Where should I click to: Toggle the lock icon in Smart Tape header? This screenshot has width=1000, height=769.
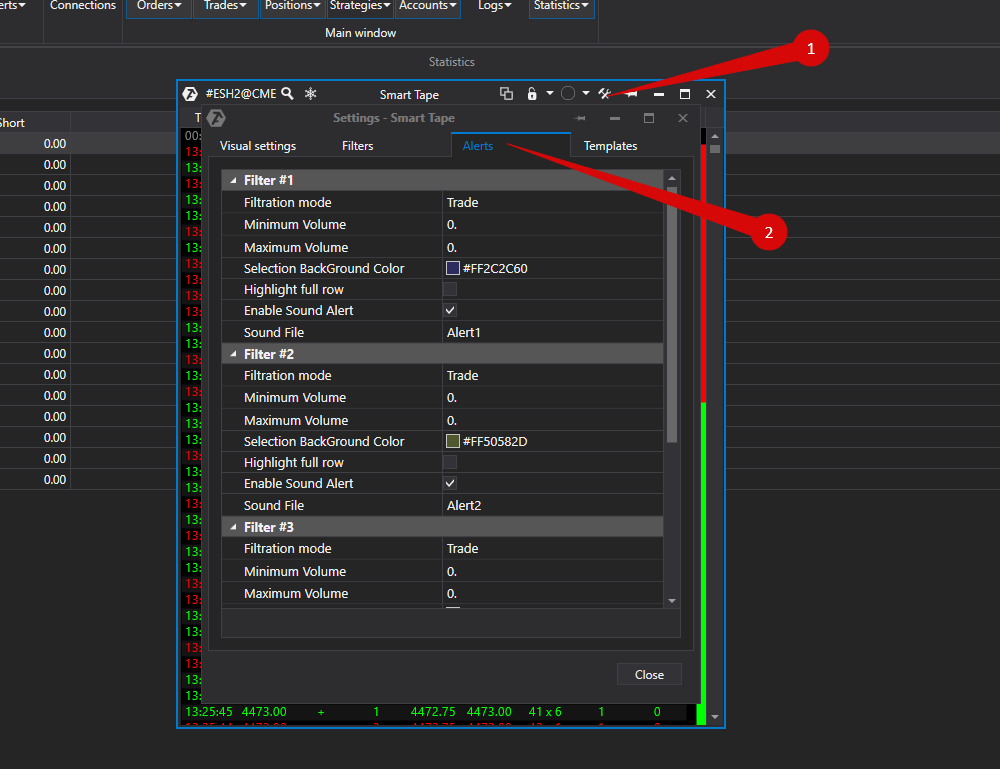[532, 94]
